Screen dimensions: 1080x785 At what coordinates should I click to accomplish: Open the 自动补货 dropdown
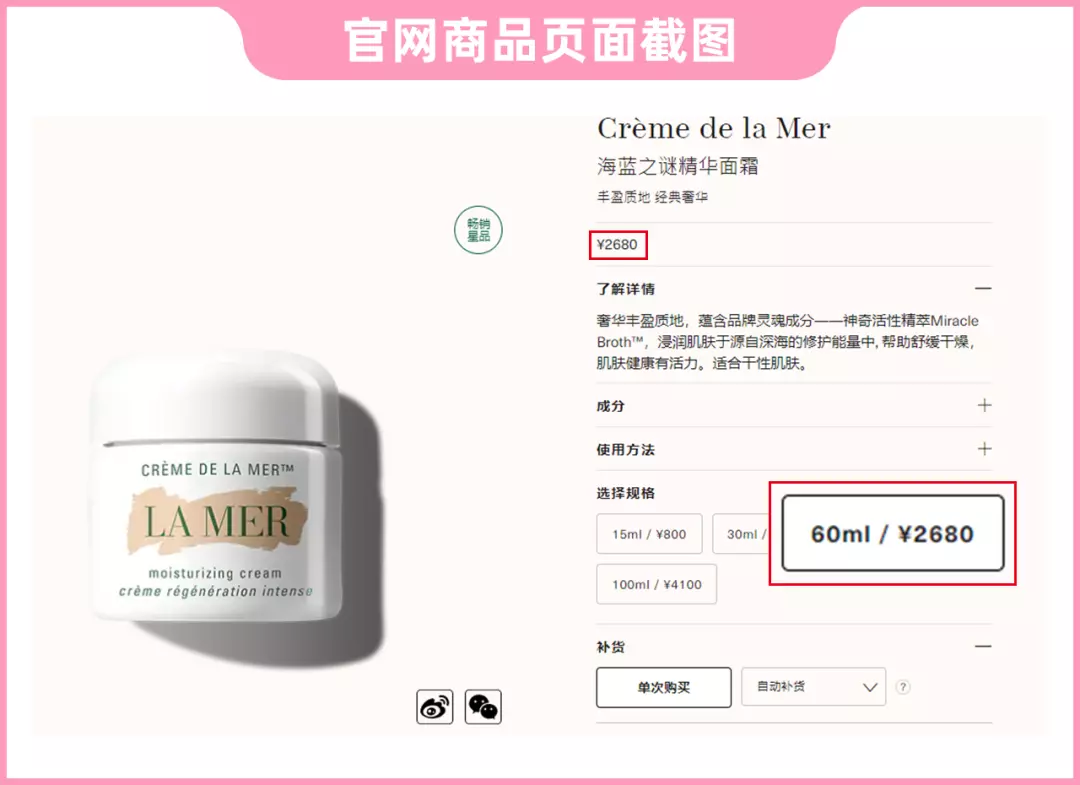click(813, 687)
